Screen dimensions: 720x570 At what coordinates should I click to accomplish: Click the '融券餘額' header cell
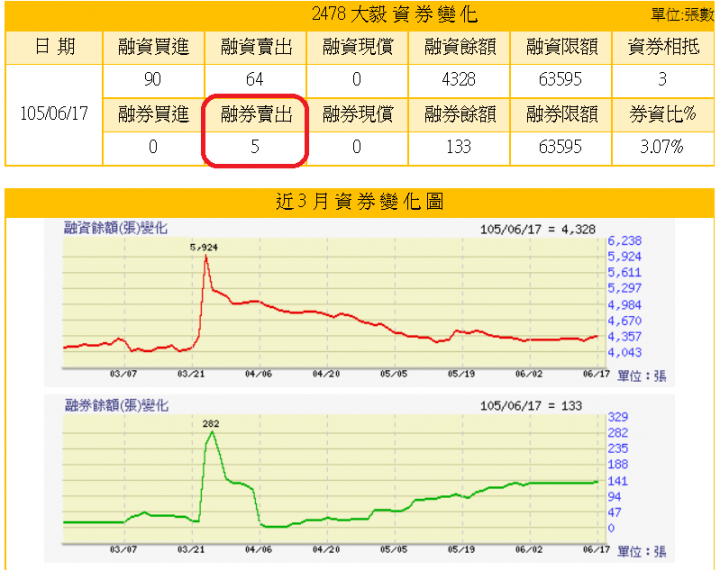tap(459, 114)
